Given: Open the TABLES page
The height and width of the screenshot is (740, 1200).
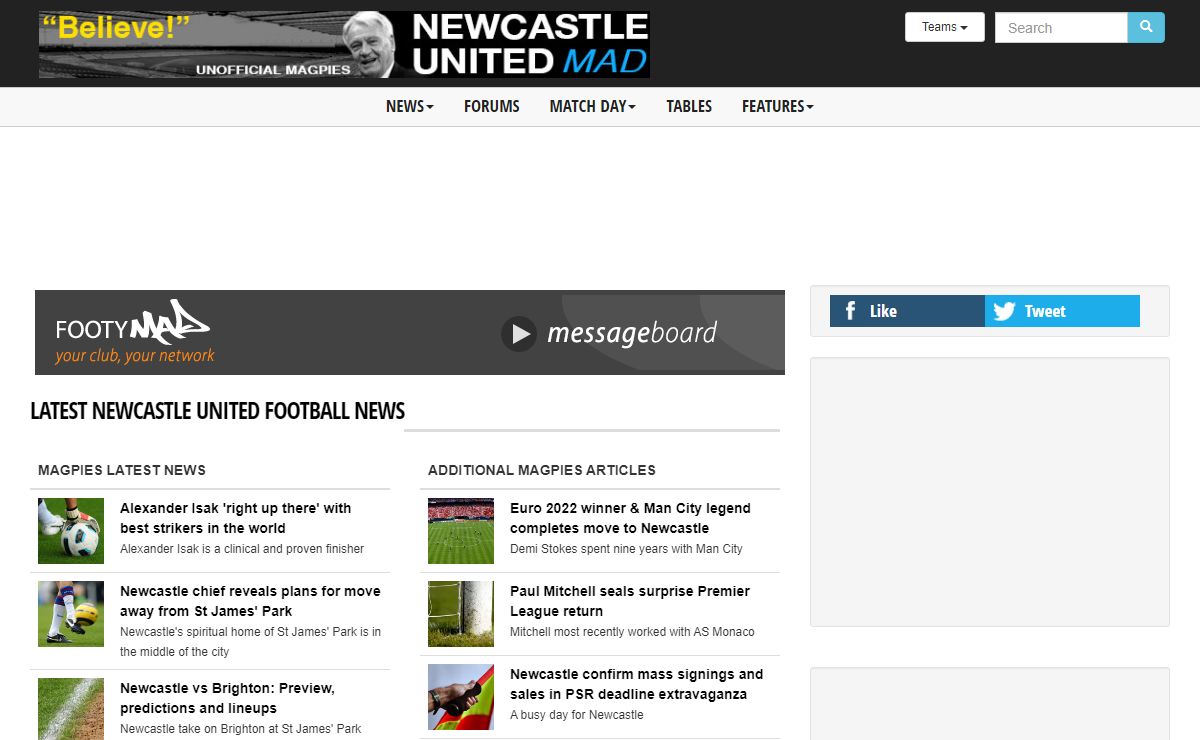Looking at the screenshot, I should click(x=689, y=106).
